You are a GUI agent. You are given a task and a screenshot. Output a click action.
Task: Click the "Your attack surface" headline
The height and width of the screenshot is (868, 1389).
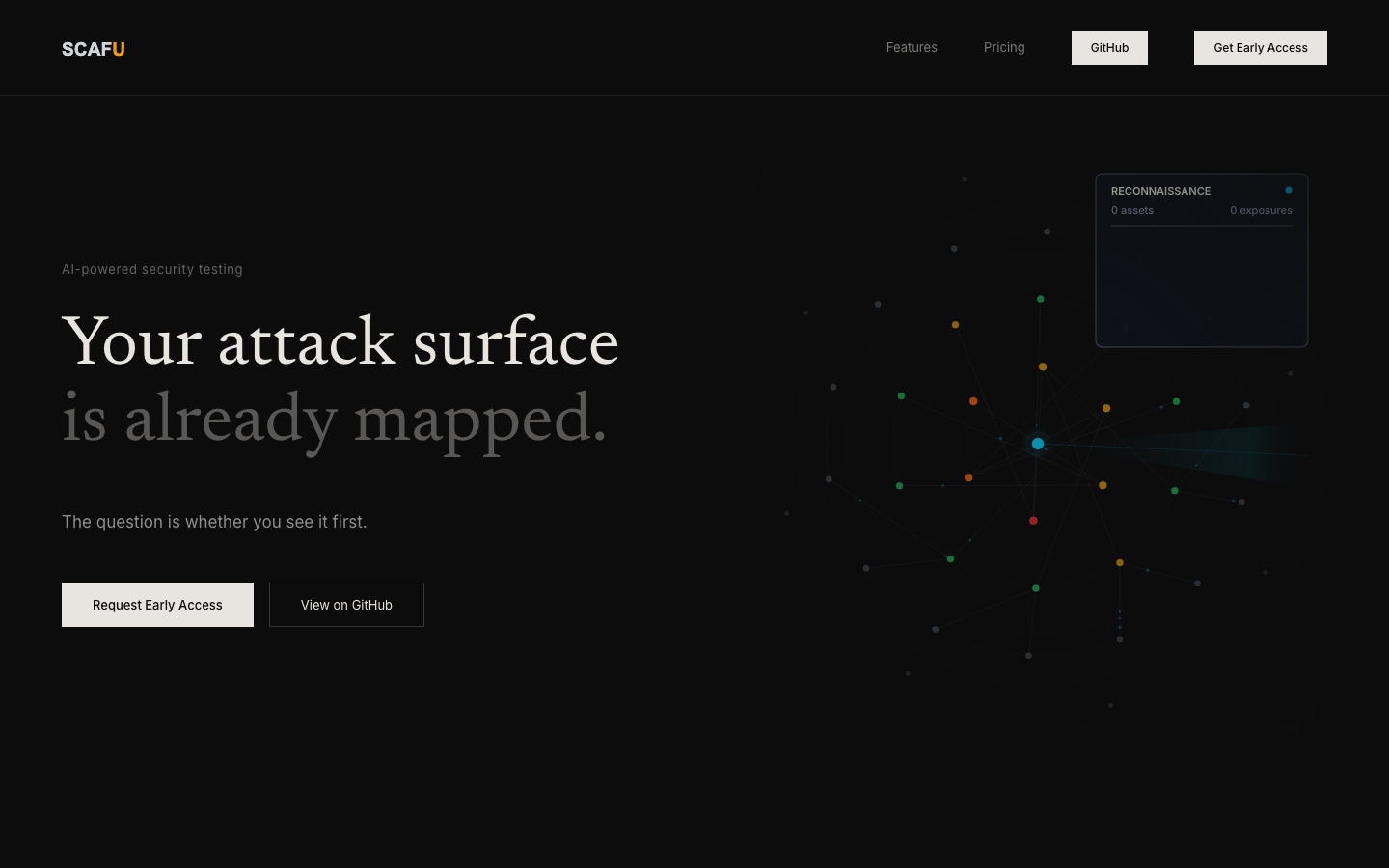340,342
